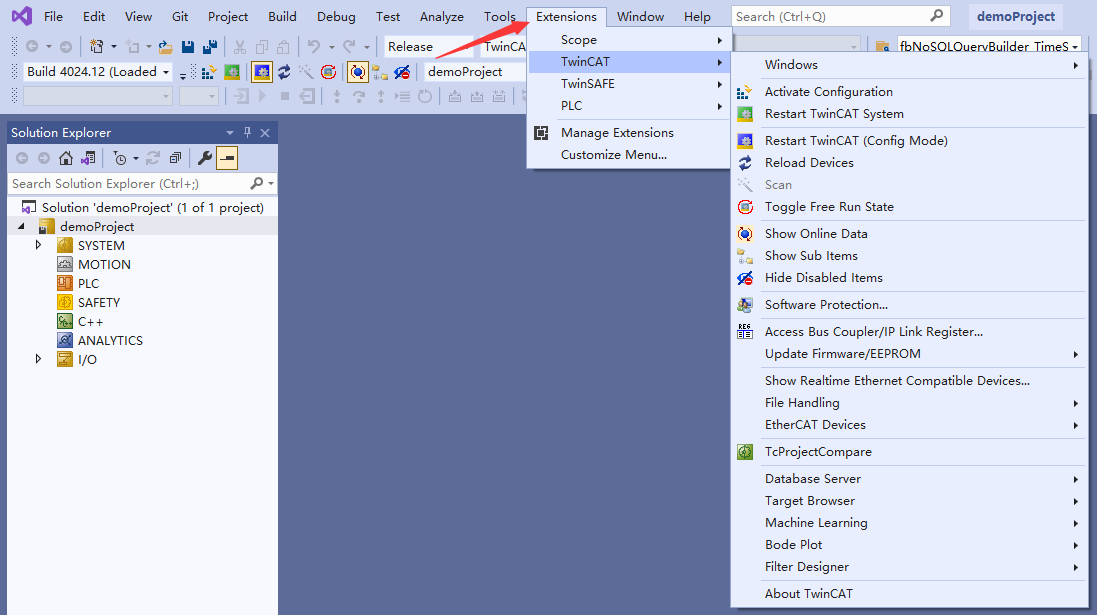Click Toggle Free Run State toolbar icon

(328, 72)
